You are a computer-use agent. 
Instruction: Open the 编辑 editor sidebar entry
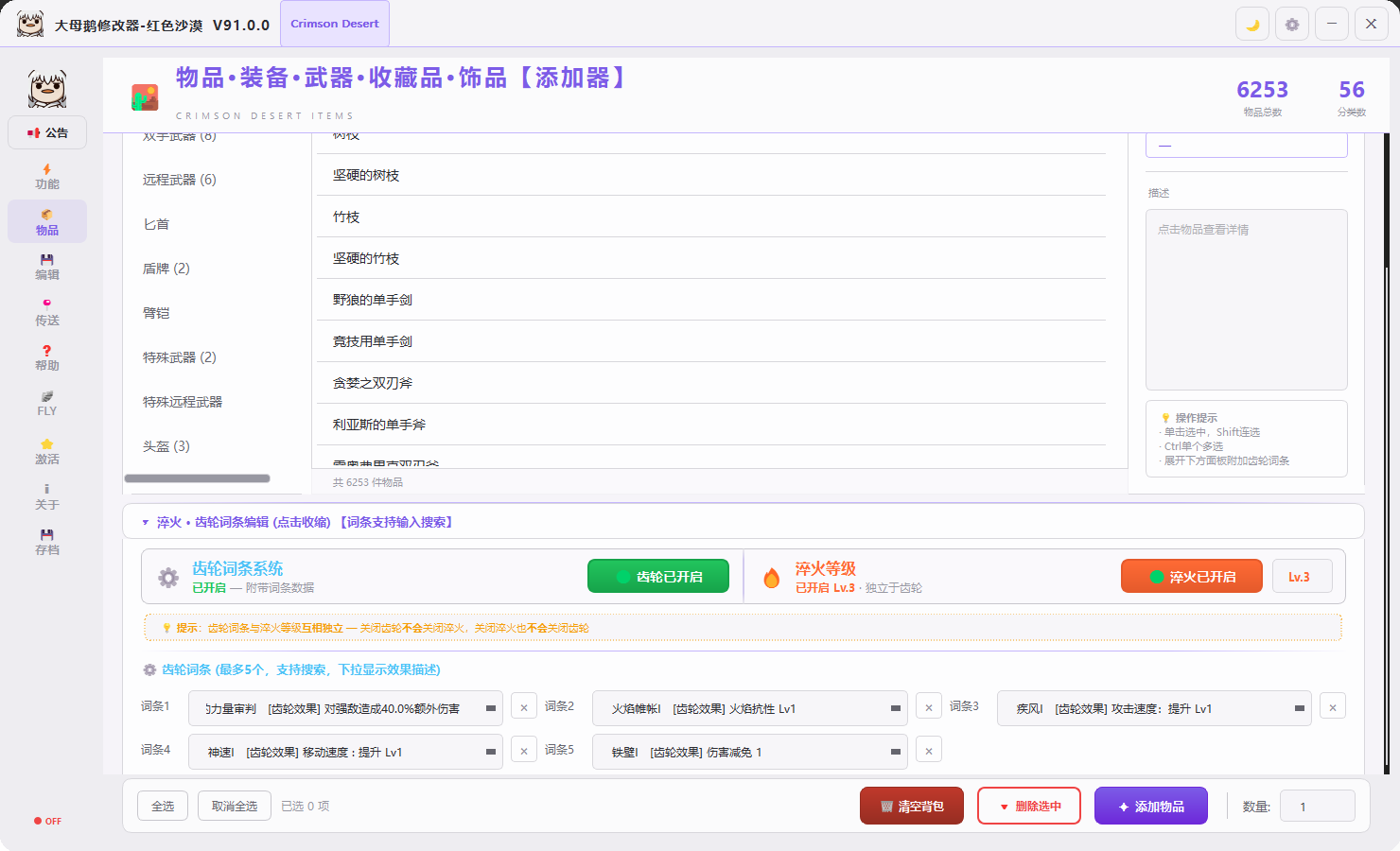47,267
